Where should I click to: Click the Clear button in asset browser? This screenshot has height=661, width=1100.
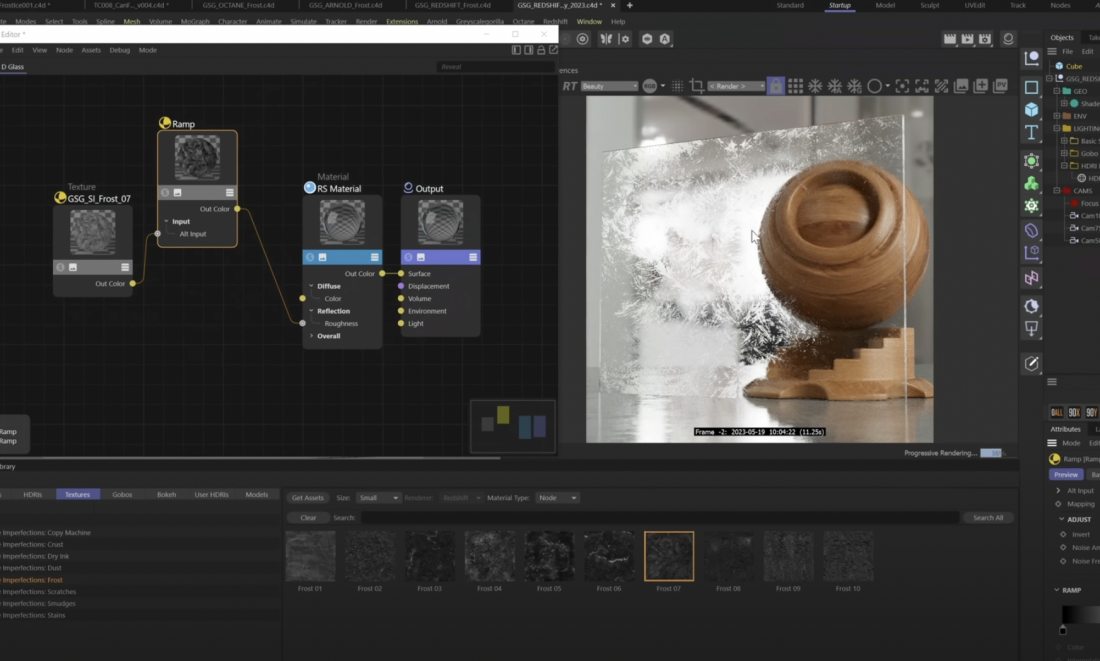pyautogui.click(x=308, y=517)
